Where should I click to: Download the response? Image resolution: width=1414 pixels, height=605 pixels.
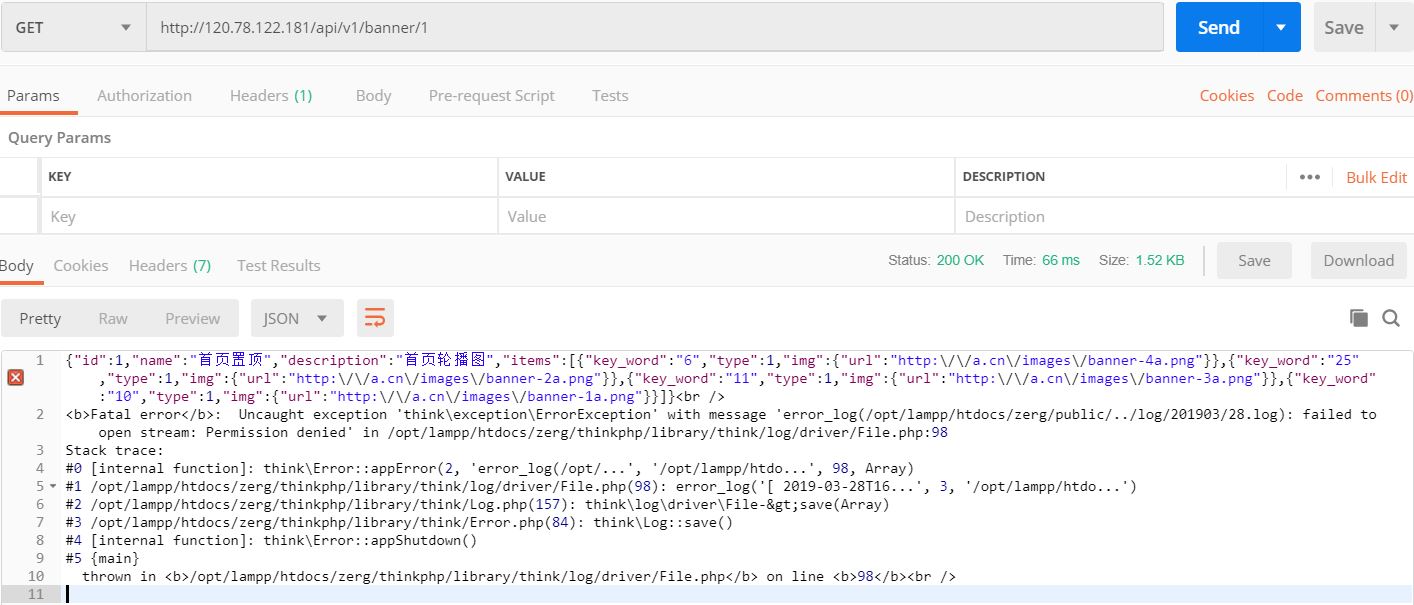point(1358,261)
